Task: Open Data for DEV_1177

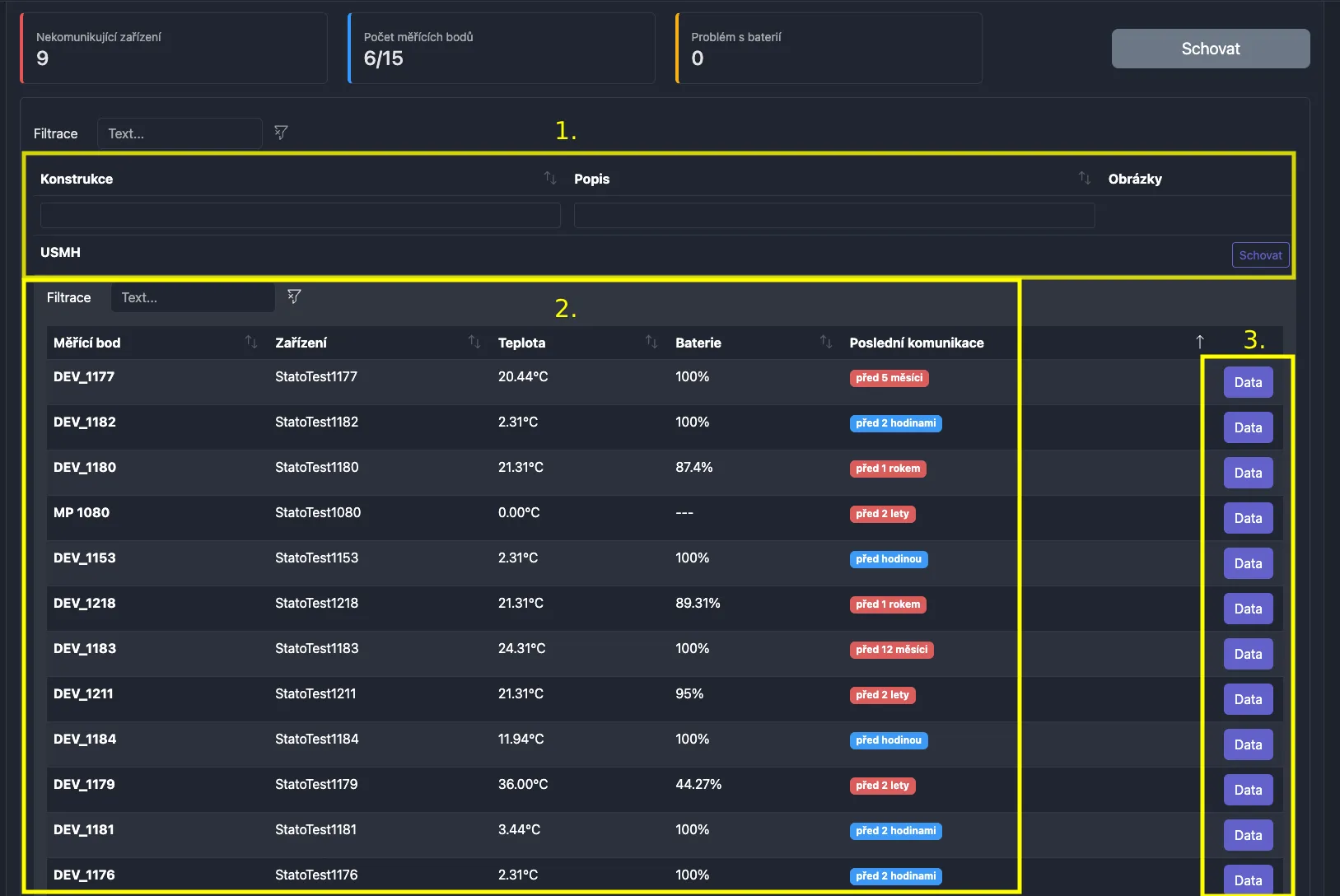Action: pyautogui.click(x=1248, y=382)
